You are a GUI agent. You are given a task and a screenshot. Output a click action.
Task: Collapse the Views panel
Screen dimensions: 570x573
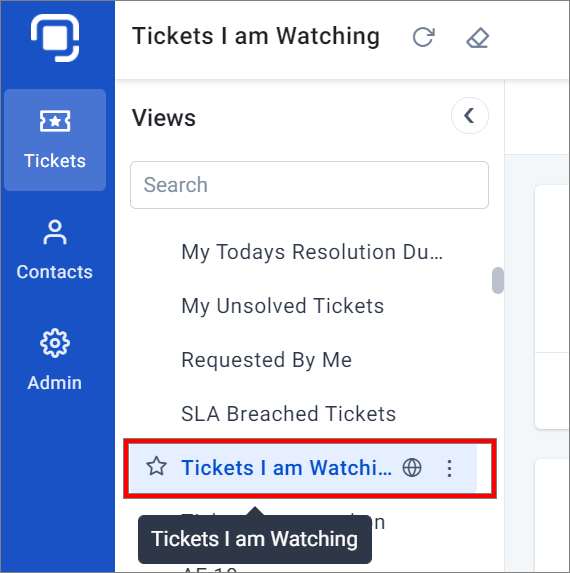(x=470, y=115)
